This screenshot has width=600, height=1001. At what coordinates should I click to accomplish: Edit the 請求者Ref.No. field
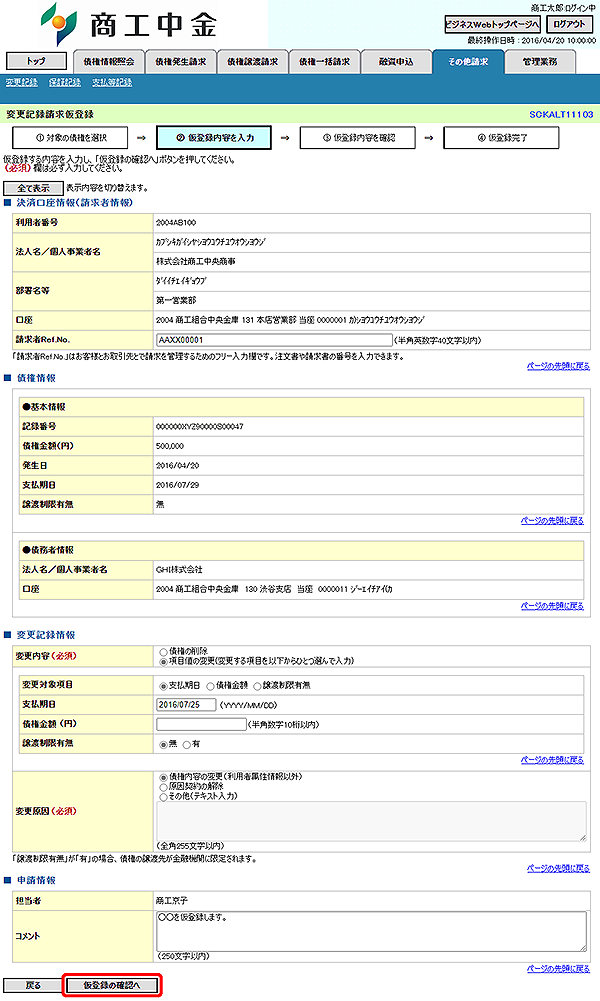274,340
